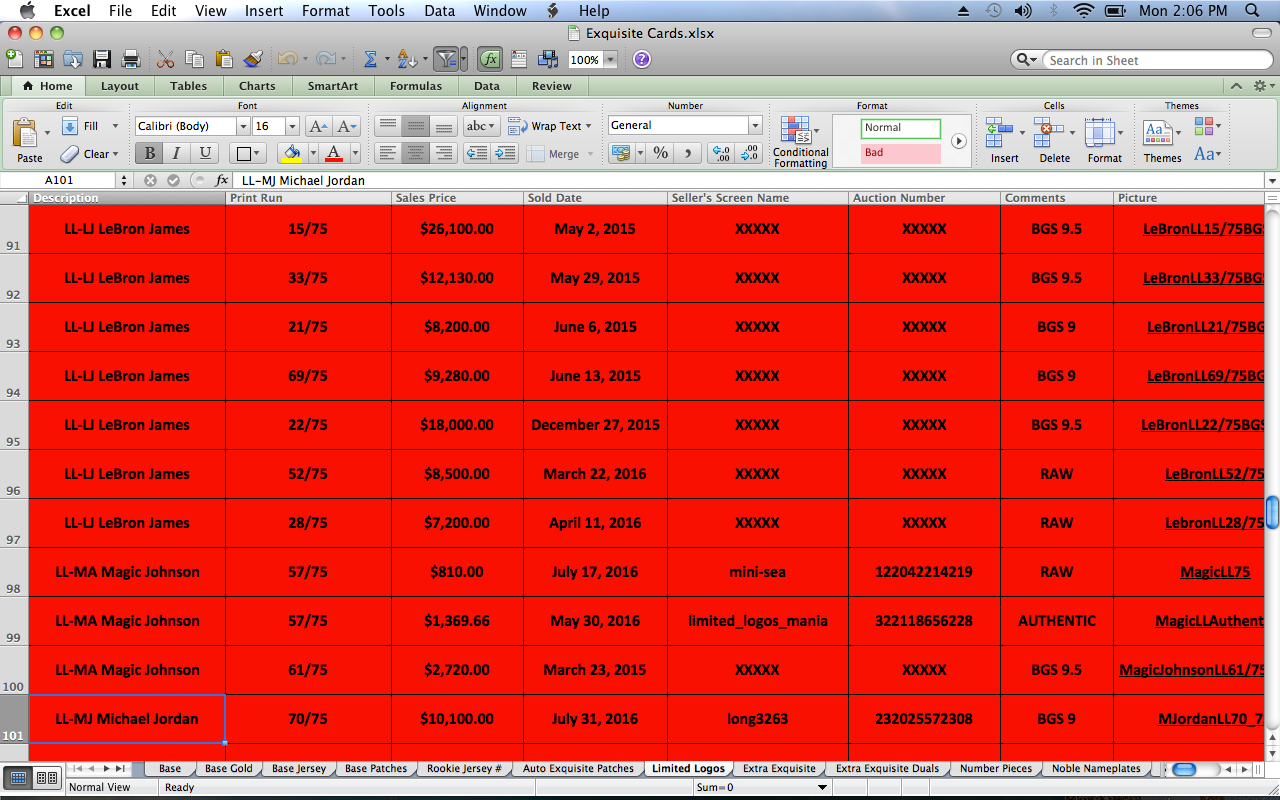This screenshot has width=1280, height=800.
Task: Click the Wrap Text button
Action: [549, 126]
